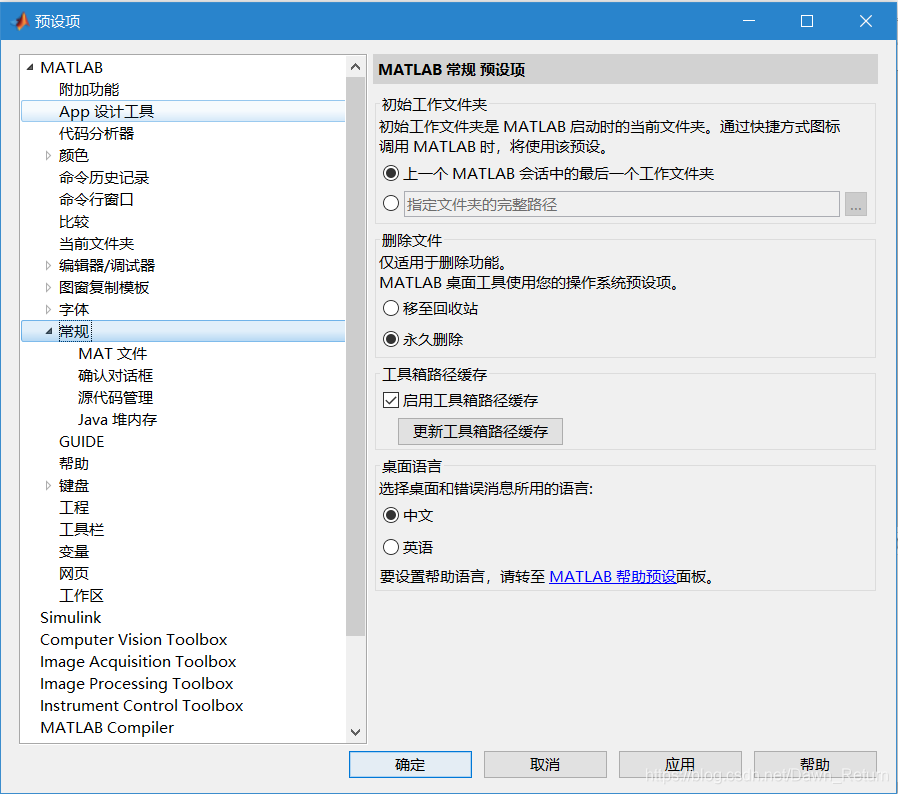Expand the 字体 node arrow
Viewport: 898px width, 794px height.
point(48,309)
